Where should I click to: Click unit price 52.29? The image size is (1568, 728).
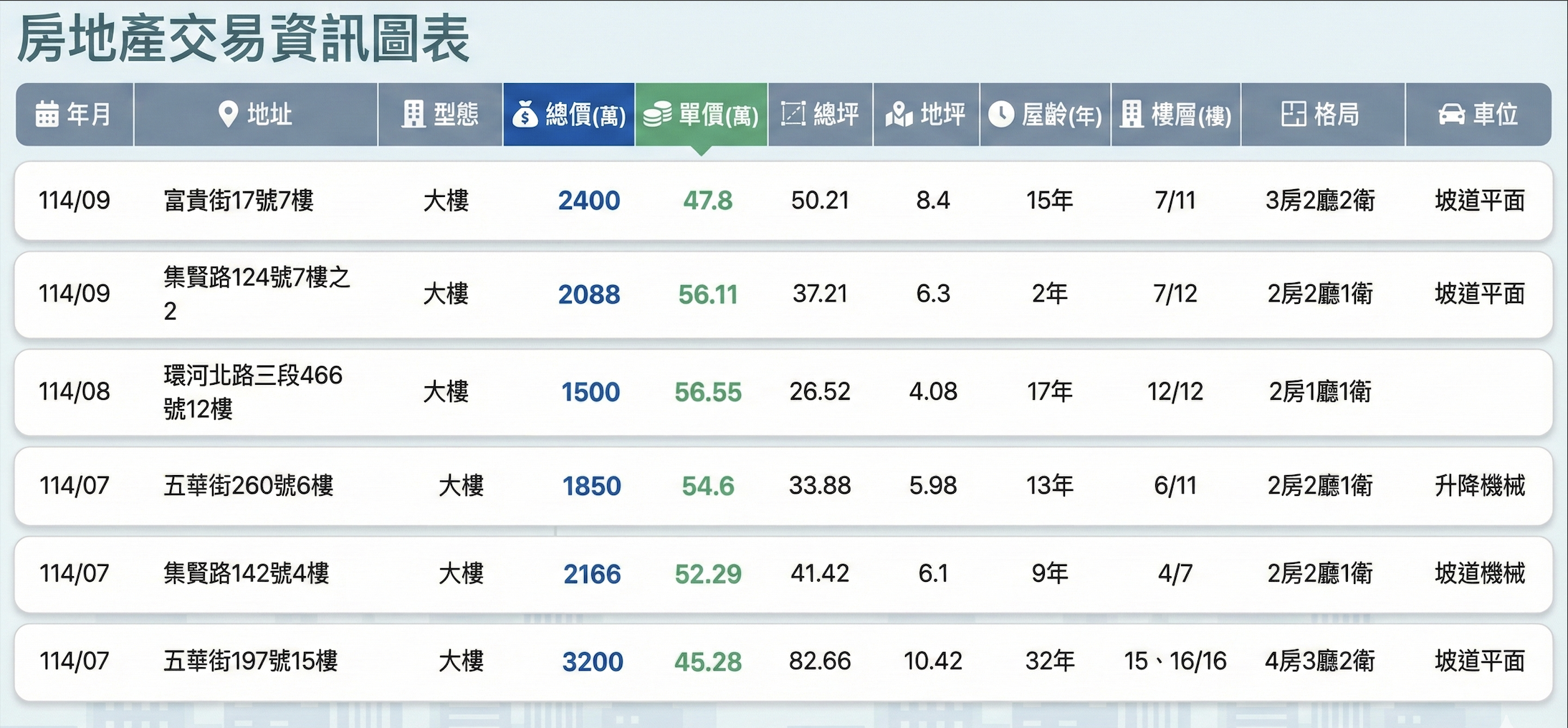[708, 575]
